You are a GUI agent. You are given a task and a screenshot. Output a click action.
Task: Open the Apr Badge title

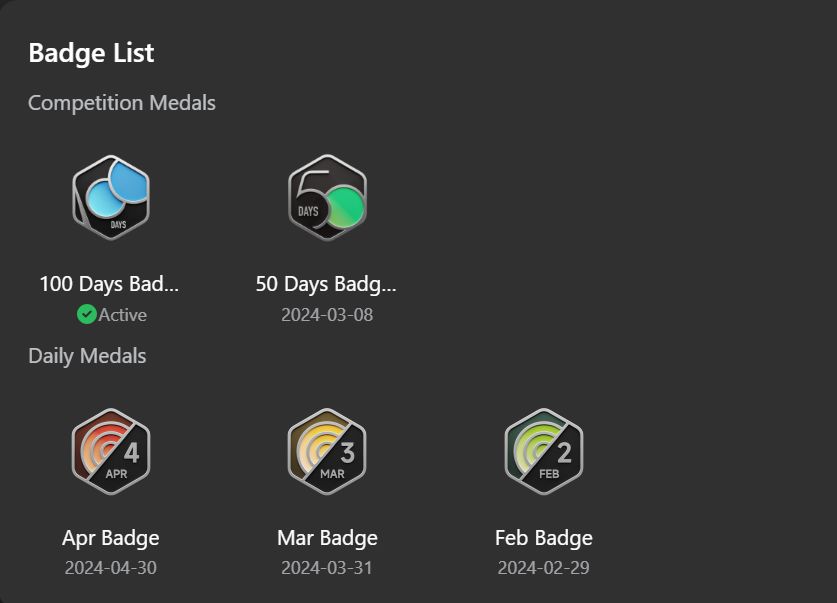click(111, 538)
